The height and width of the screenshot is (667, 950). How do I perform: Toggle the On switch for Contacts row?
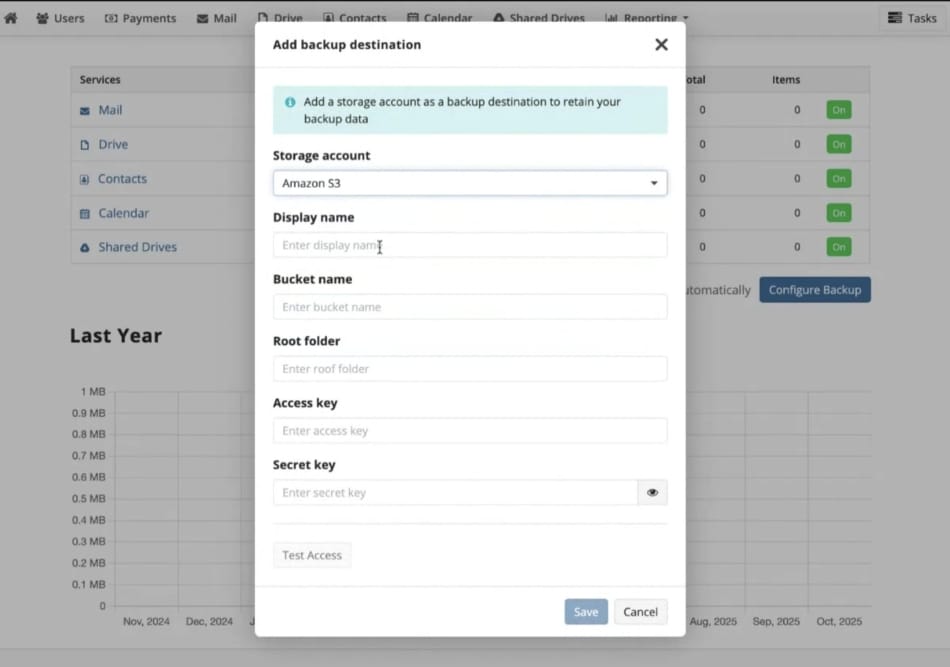pos(839,179)
